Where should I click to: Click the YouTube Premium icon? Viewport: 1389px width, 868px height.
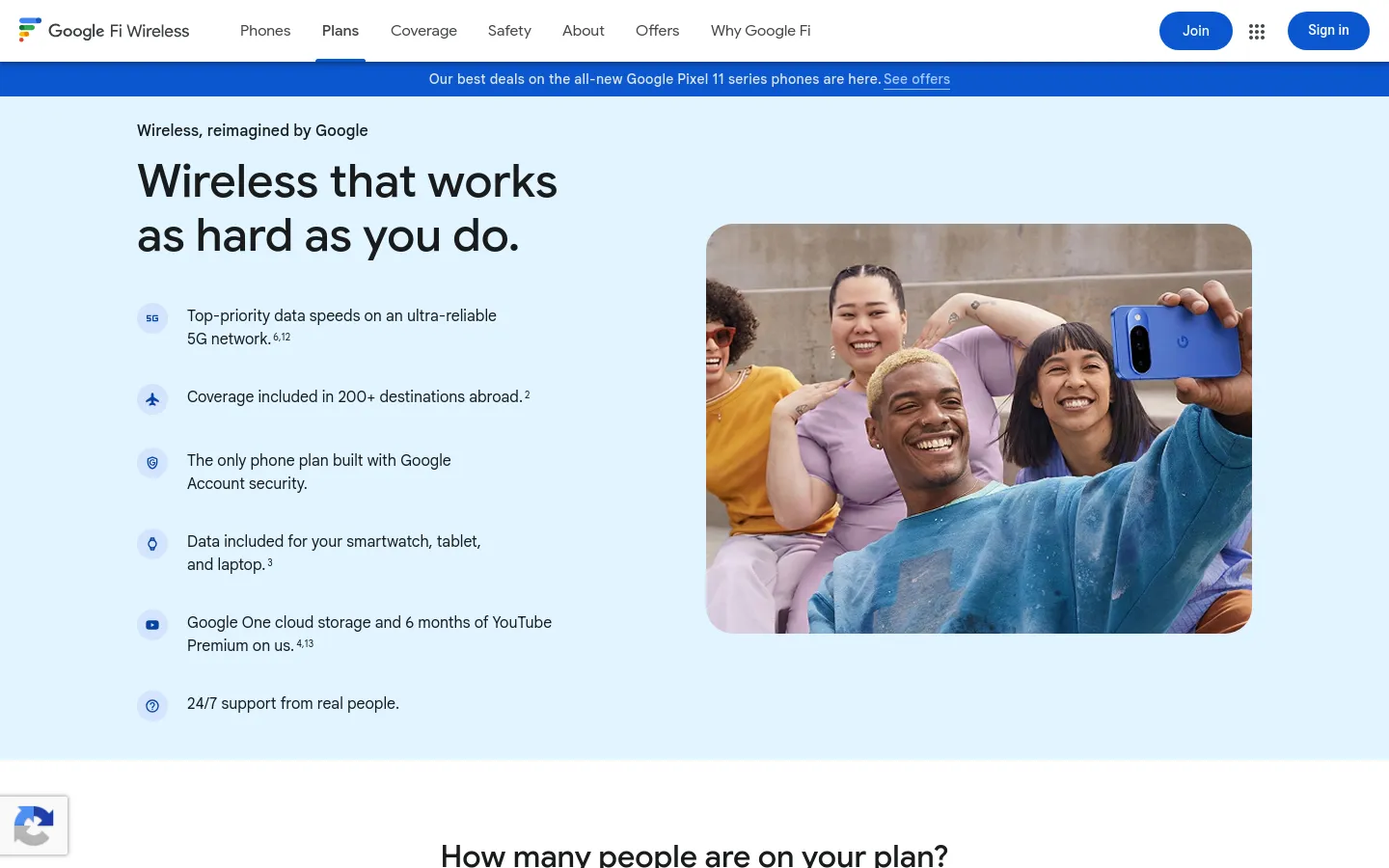pyautogui.click(x=152, y=625)
